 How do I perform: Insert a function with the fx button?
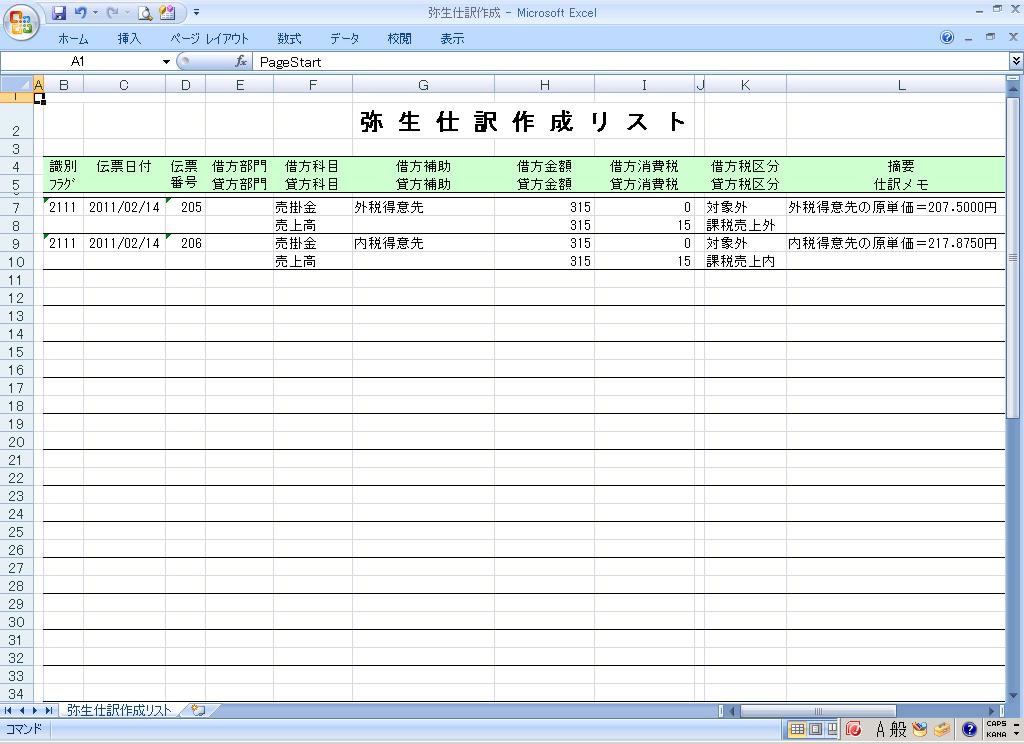240,61
